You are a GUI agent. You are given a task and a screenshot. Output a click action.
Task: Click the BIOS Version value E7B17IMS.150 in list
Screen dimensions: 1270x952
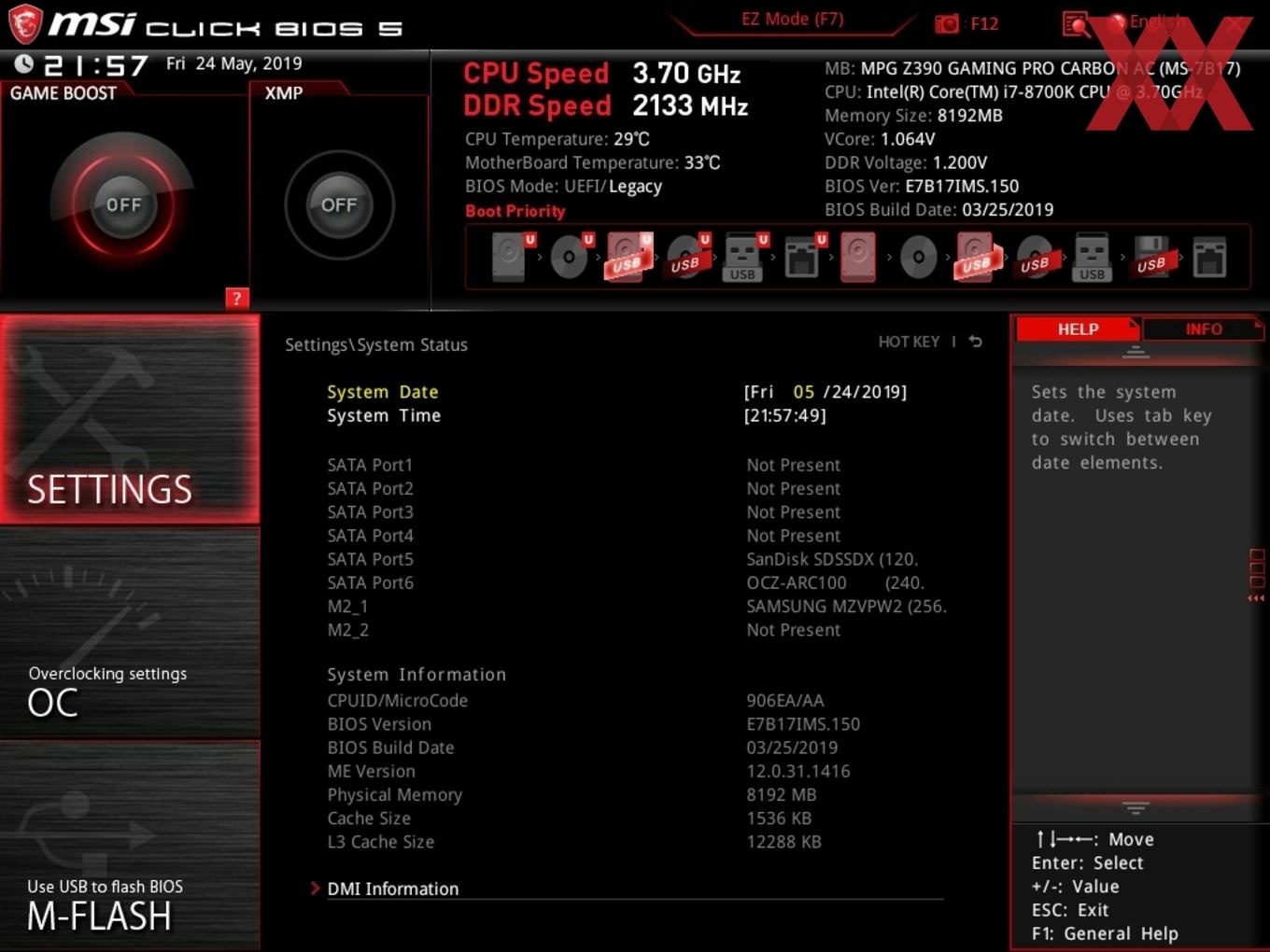coord(803,723)
